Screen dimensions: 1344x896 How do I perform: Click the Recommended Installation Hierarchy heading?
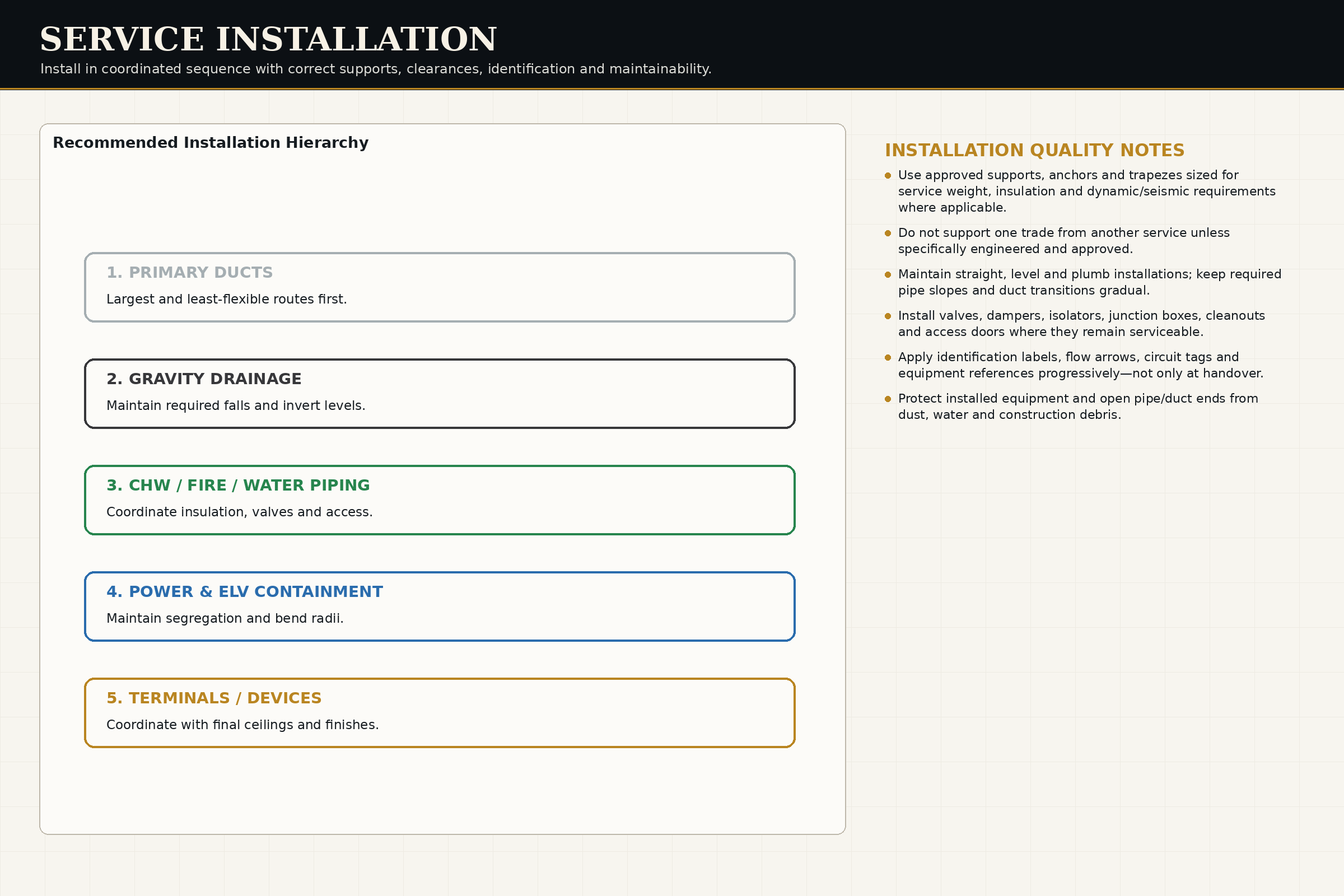pyautogui.click(x=211, y=143)
